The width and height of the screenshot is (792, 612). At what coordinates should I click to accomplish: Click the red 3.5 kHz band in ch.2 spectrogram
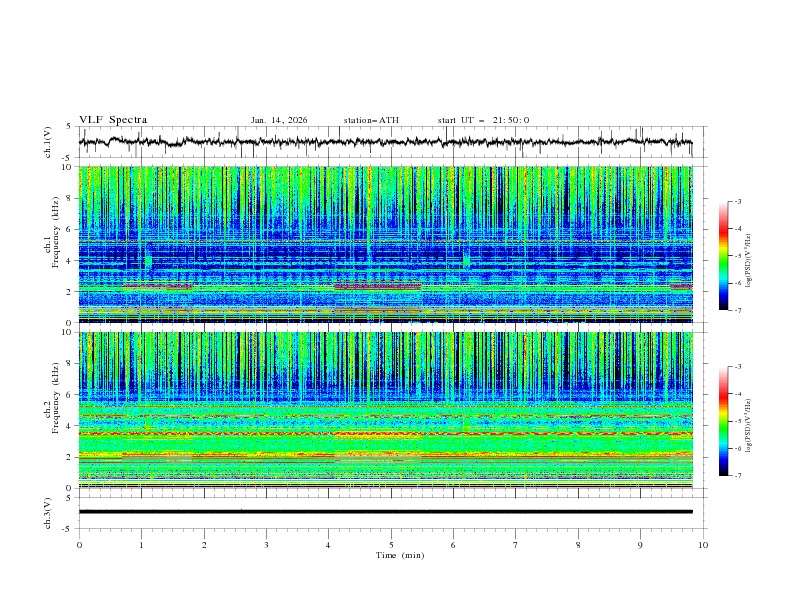pyautogui.click(x=385, y=434)
